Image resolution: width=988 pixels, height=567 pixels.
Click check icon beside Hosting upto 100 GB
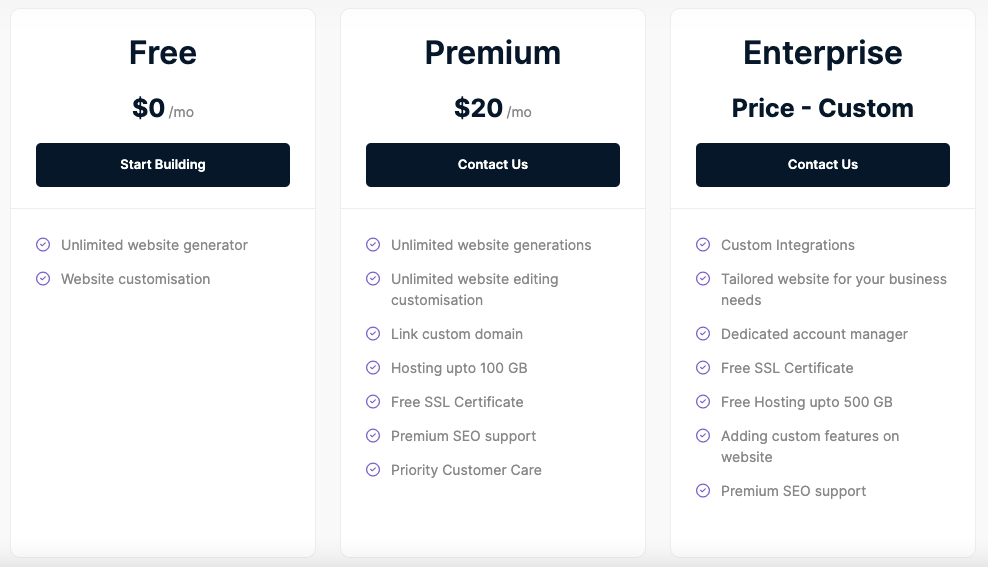373,367
